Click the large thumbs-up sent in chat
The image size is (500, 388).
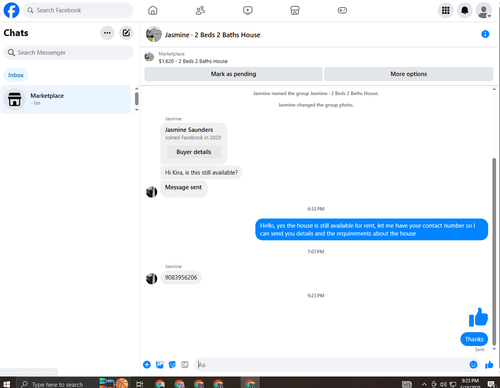coord(478,317)
